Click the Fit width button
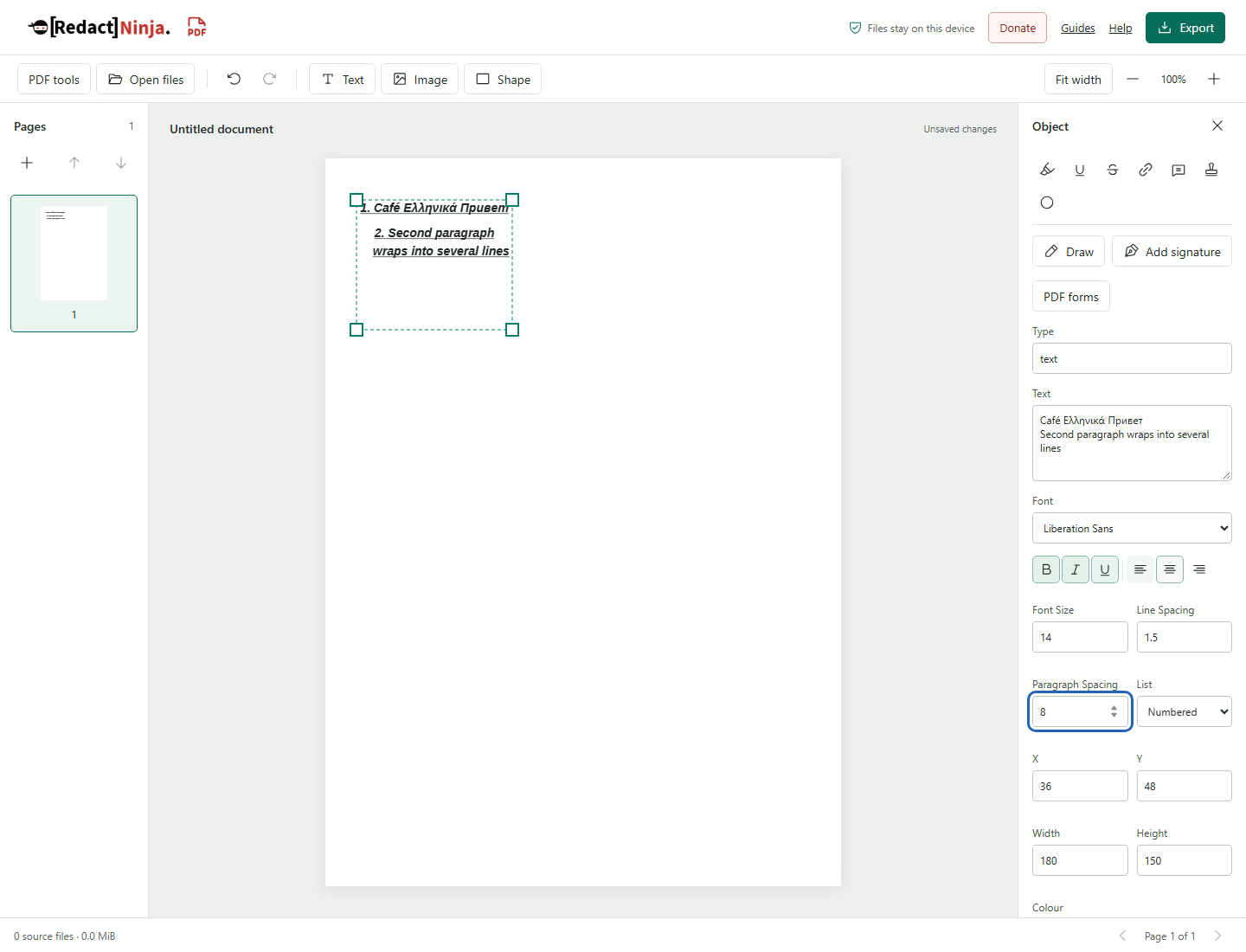 click(x=1078, y=79)
